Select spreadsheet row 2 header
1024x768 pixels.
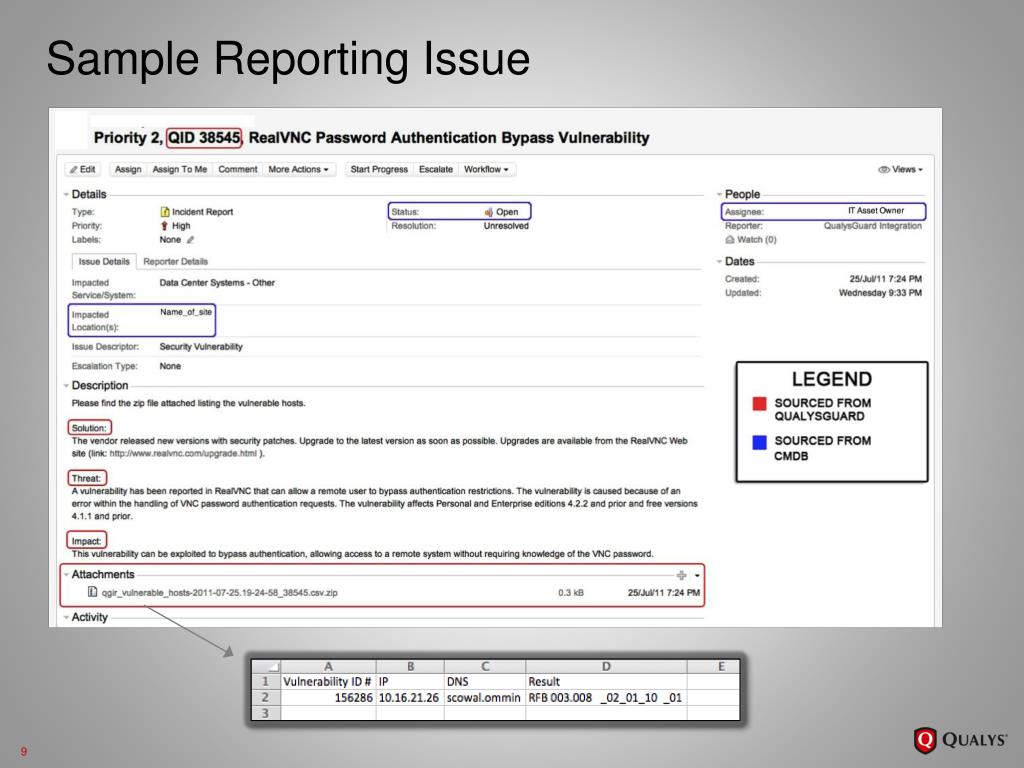[266, 697]
